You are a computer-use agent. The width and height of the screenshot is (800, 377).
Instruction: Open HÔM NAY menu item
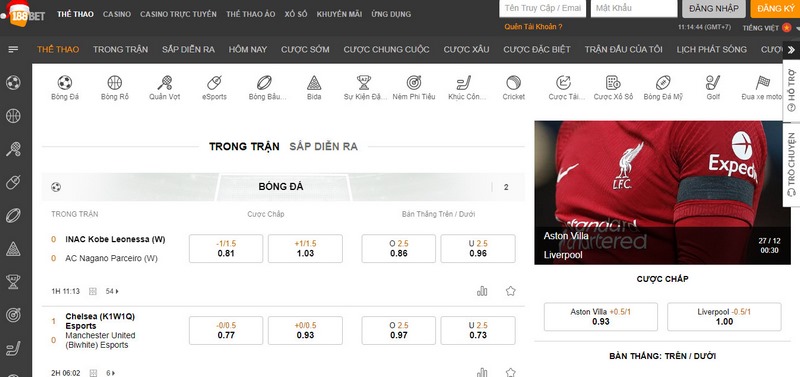[248, 49]
